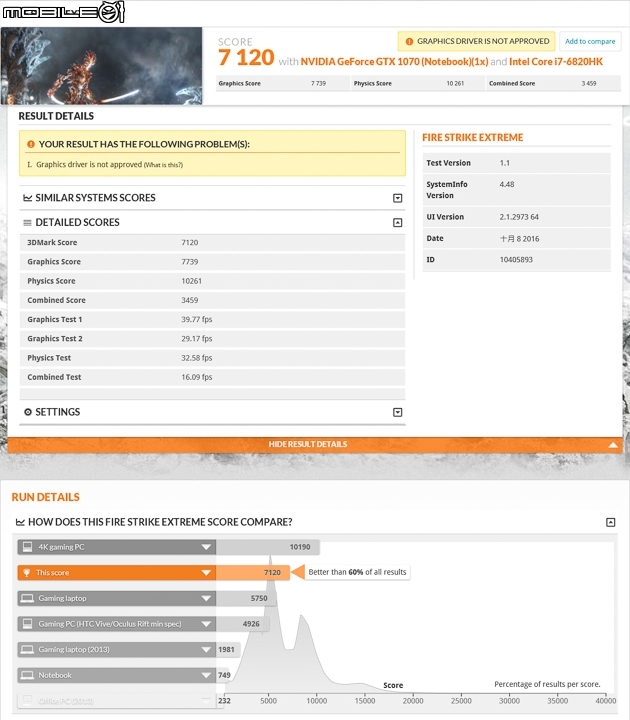Click desktop icon in HTC Vive/Oculus Rift row
630x720 pixels.
(x=28, y=624)
